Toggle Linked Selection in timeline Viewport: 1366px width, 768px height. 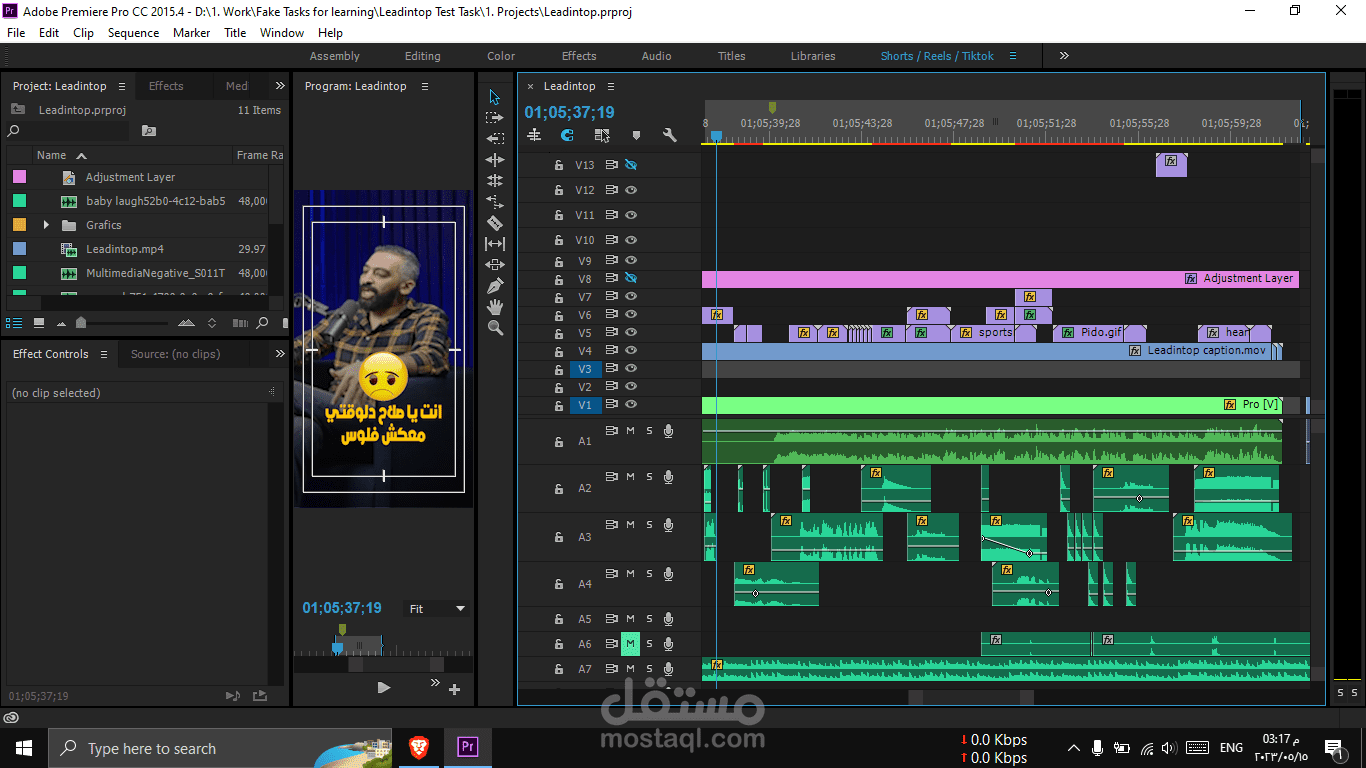(602, 135)
